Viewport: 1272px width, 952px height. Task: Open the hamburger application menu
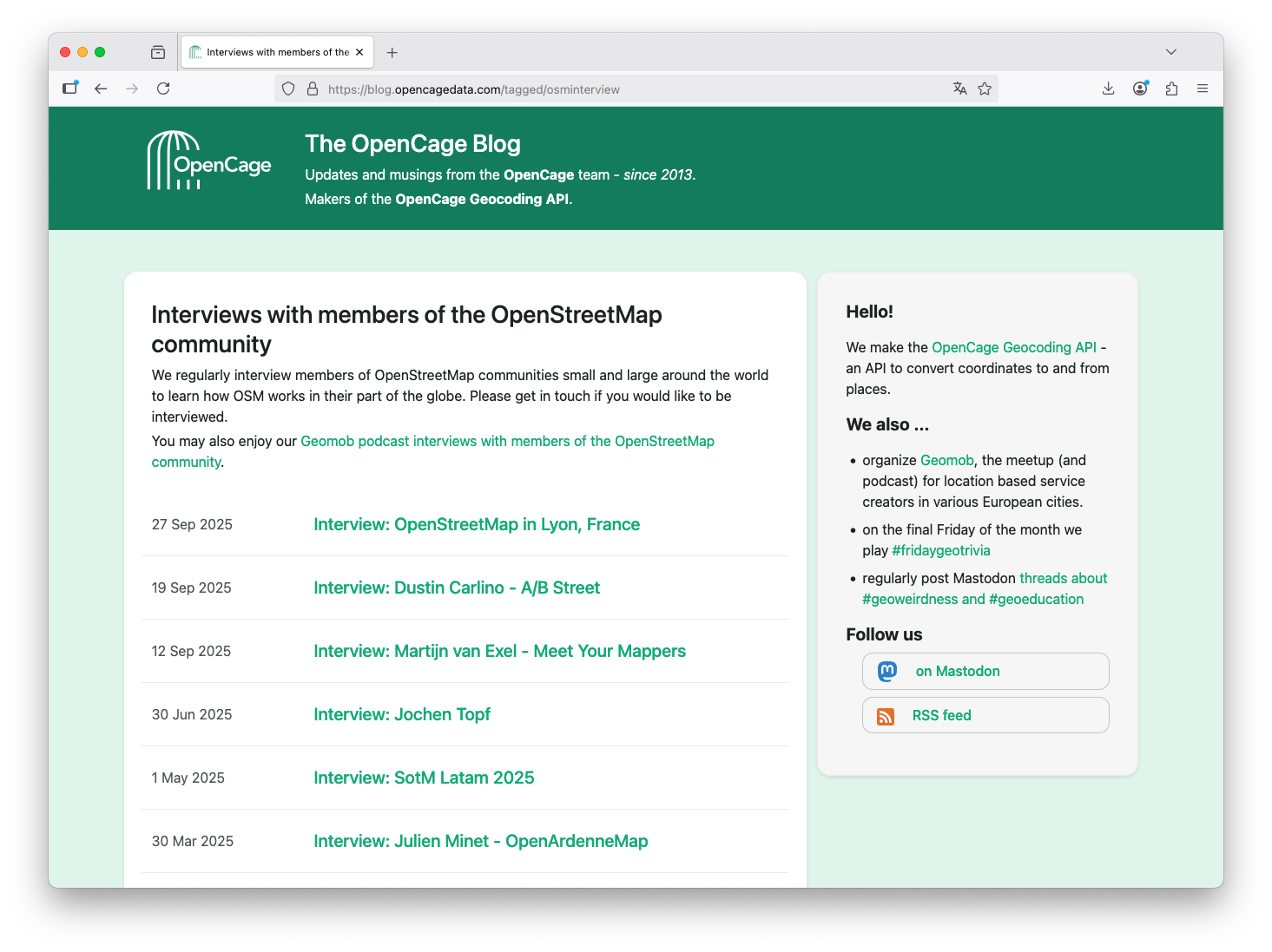pyautogui.click(x=1203, y=89)
